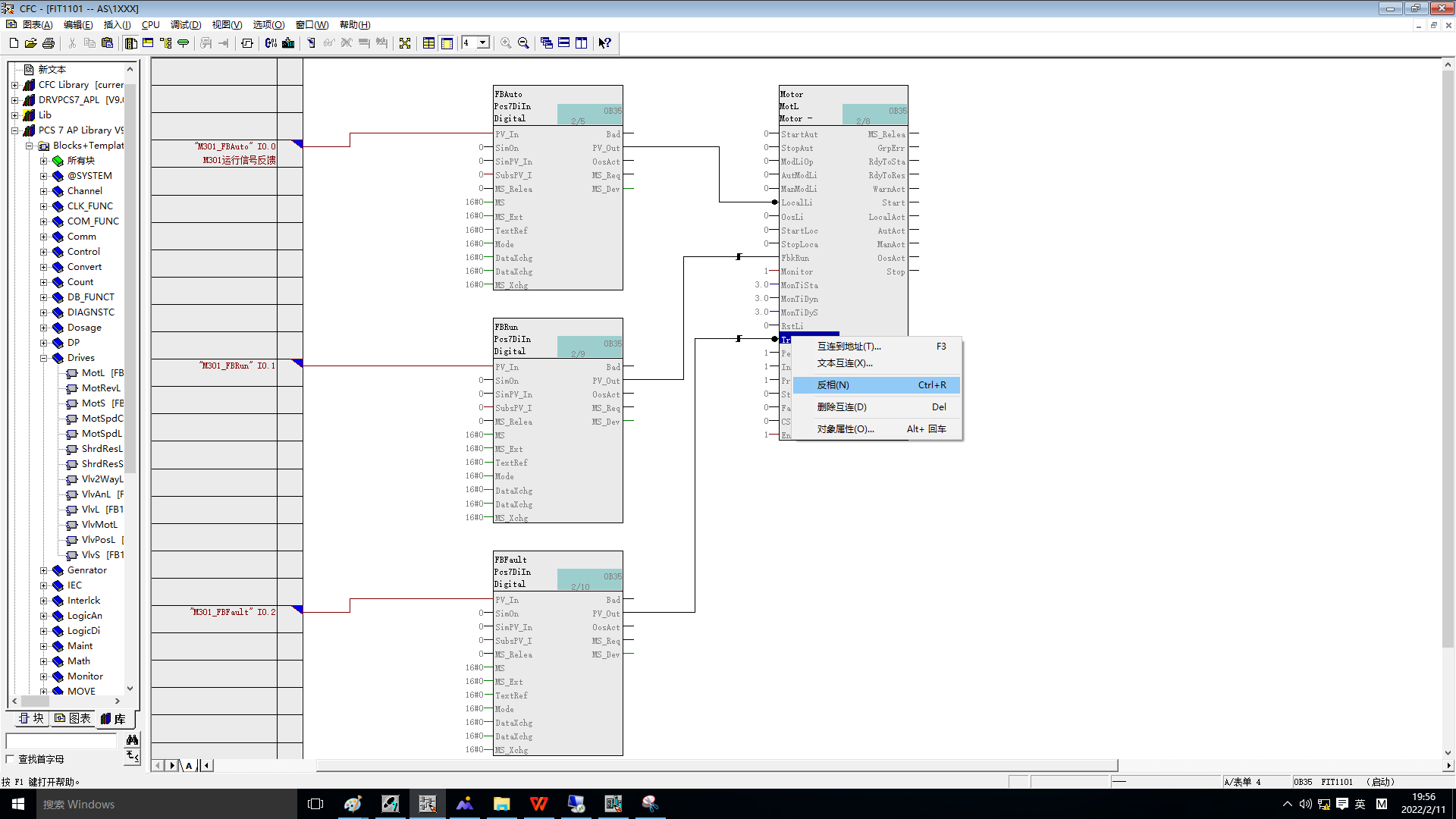Collapse the Drives folder in tree
The image size is (1456, 819).
(x=44, y=358)
